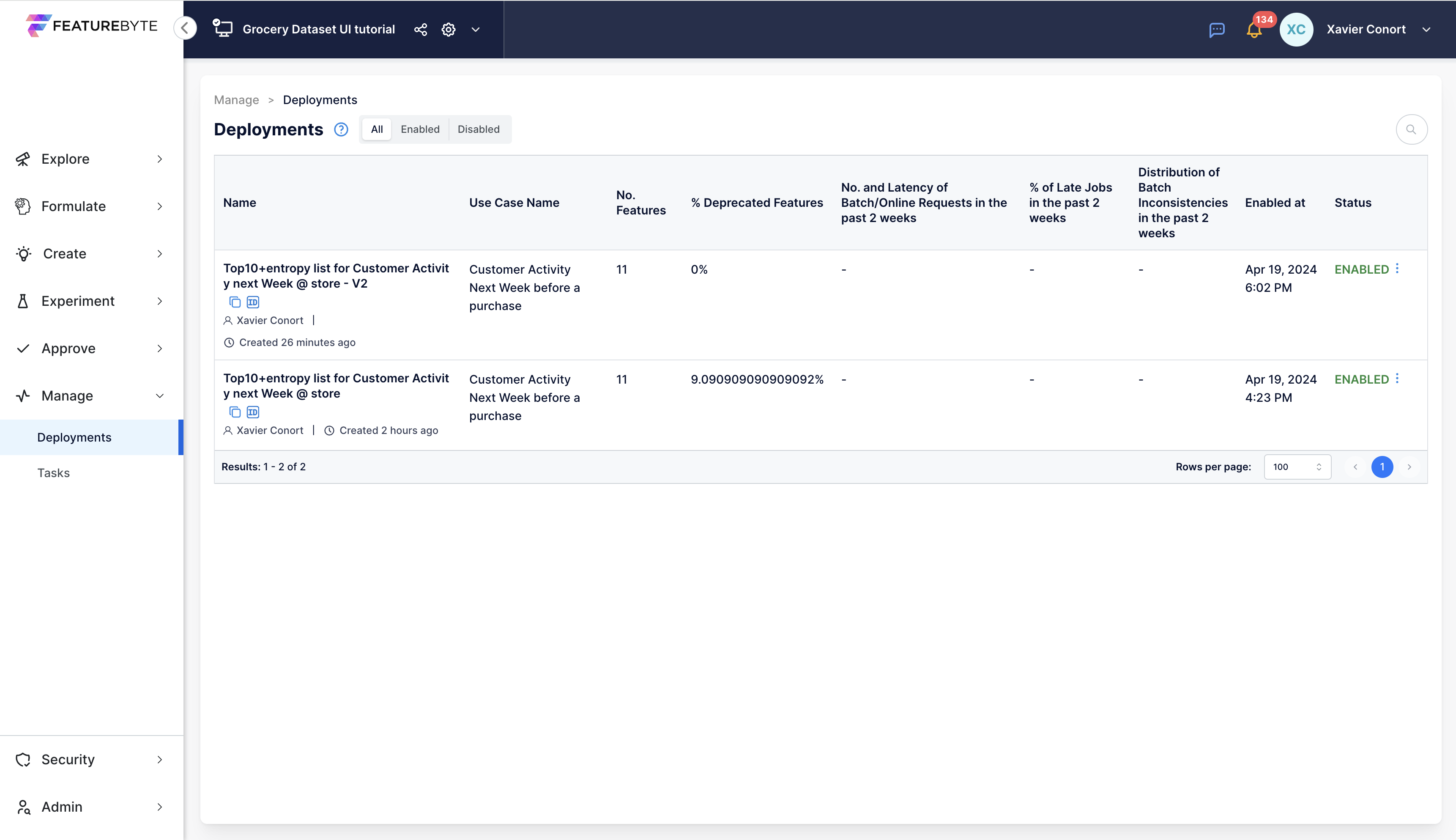Copy name of the V2 deployment
1456x840 pixels.
pyautogui.click(x=235, y=302)
